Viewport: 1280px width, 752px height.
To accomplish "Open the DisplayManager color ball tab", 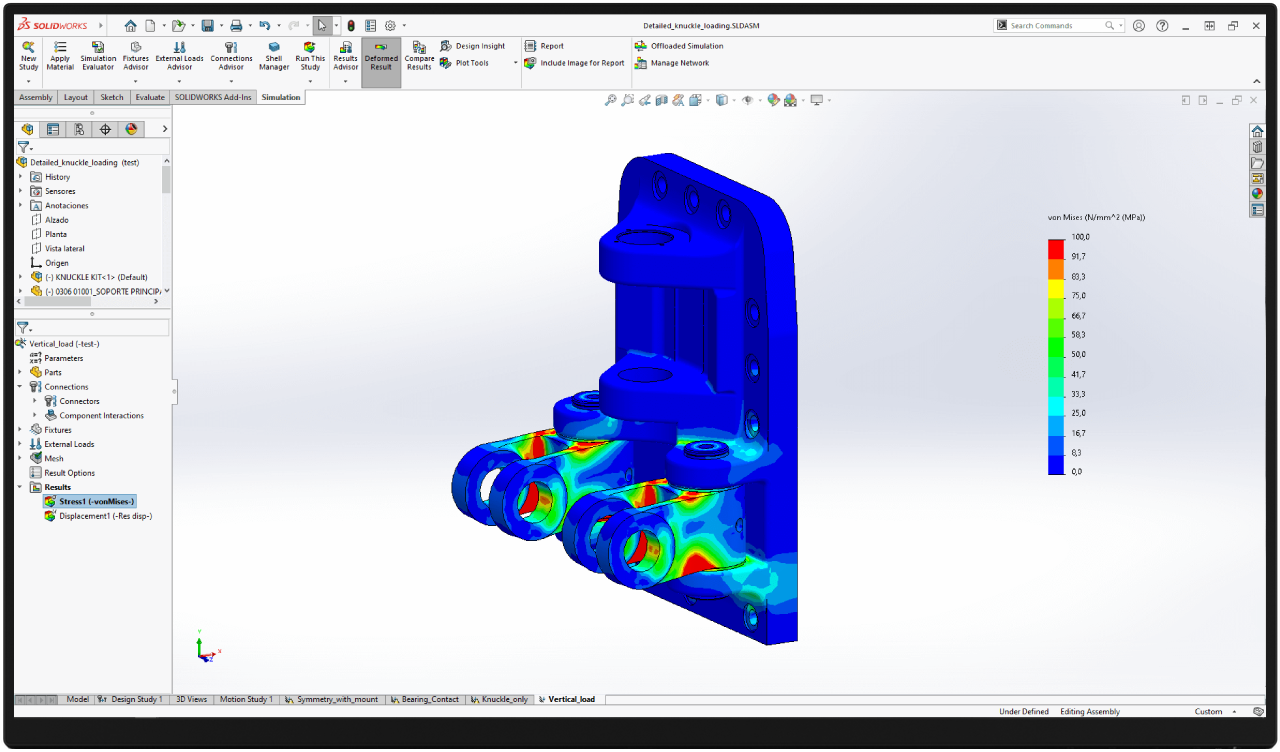I will [131, 129].
